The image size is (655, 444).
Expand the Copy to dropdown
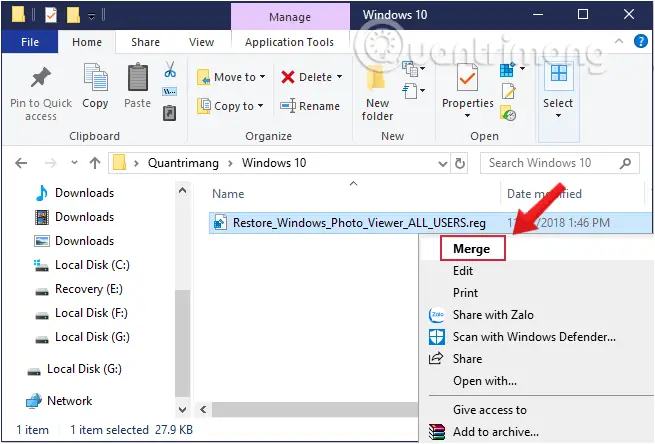(x=260, y=106)
